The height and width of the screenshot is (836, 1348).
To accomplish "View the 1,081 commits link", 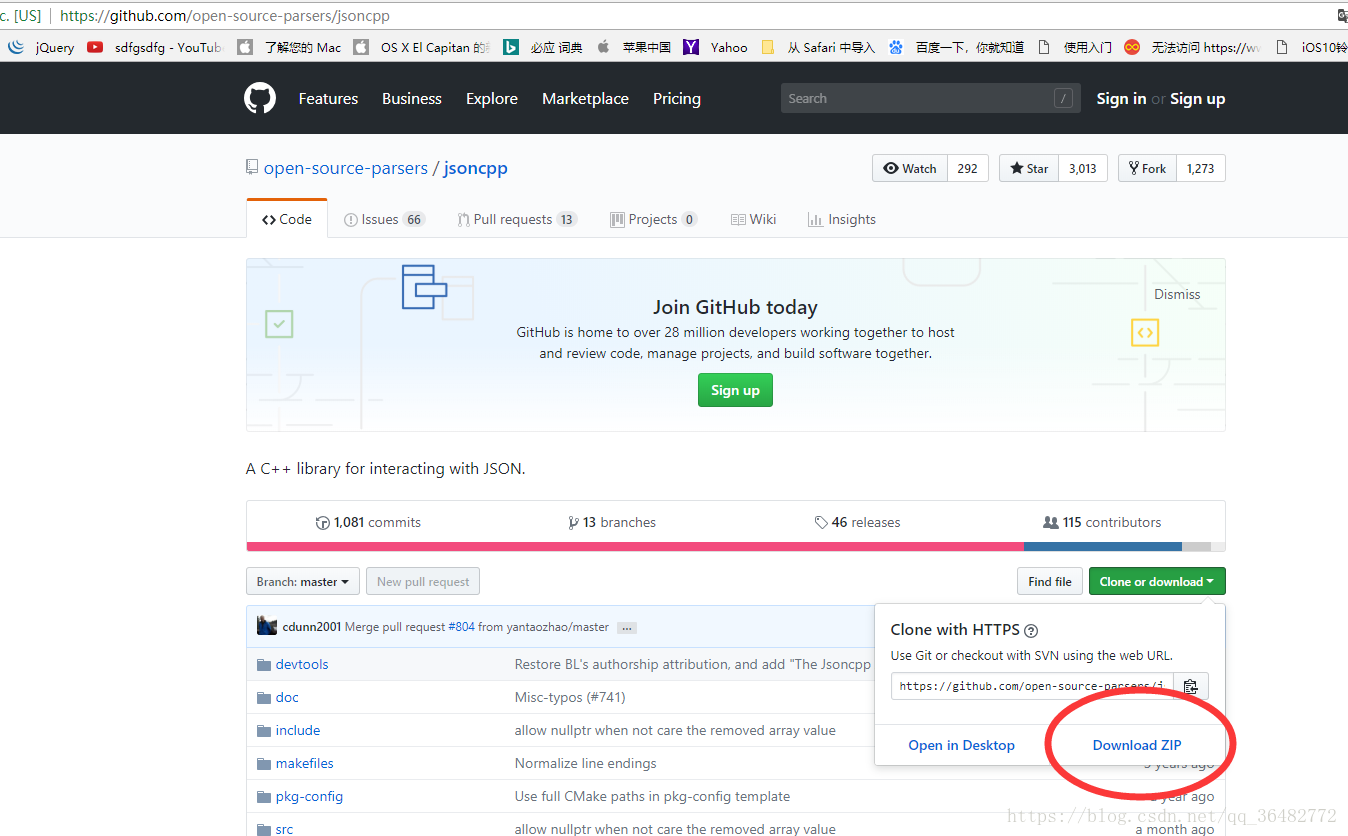I will click(368, 522).
